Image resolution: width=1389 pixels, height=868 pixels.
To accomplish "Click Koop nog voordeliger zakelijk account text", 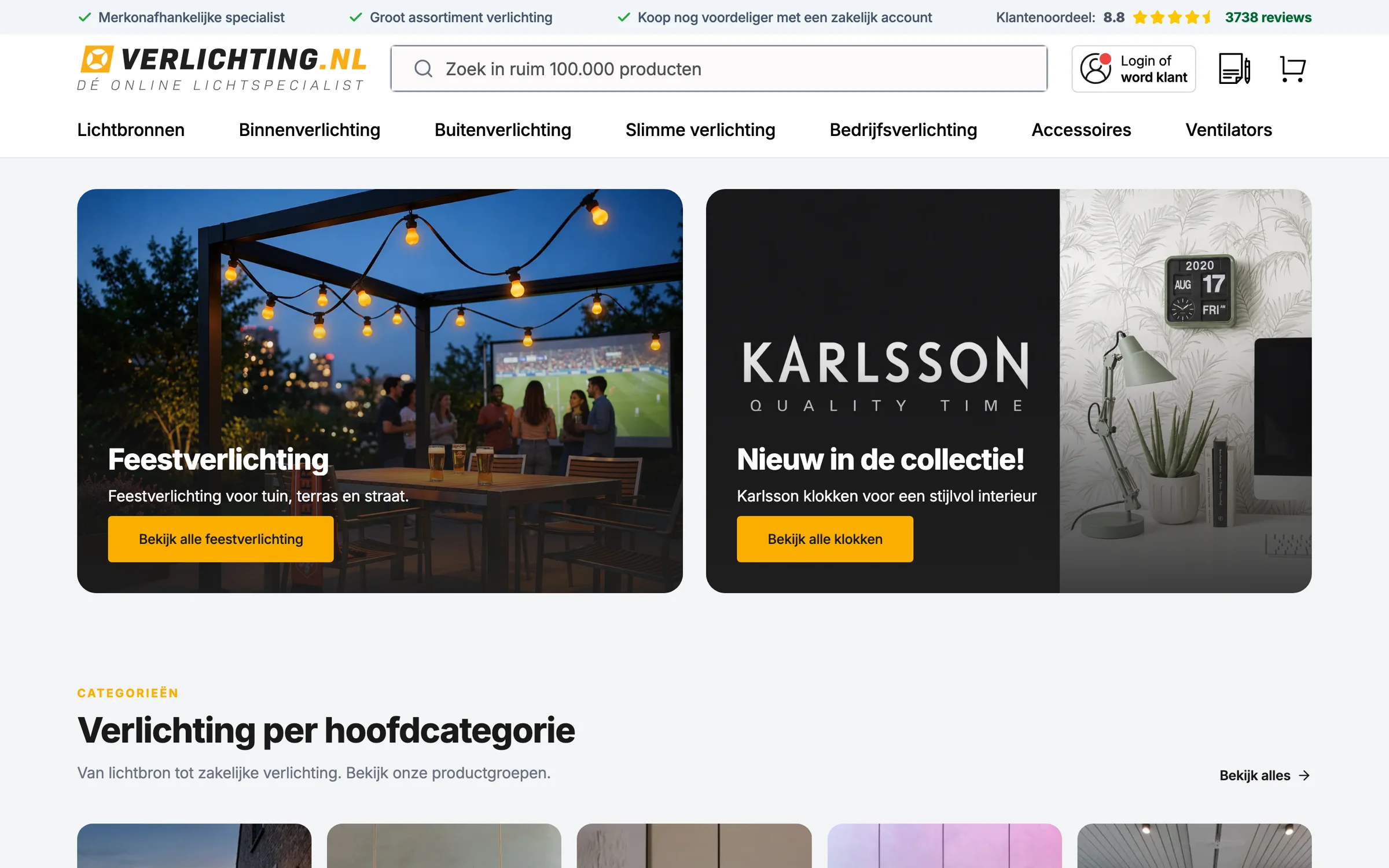I will point(785,17).
